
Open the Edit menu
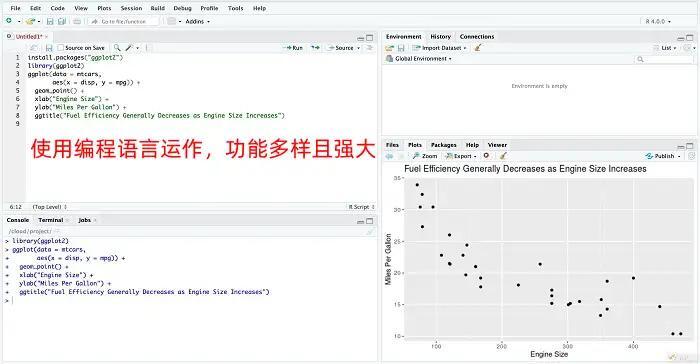click(x=35, y=8)
